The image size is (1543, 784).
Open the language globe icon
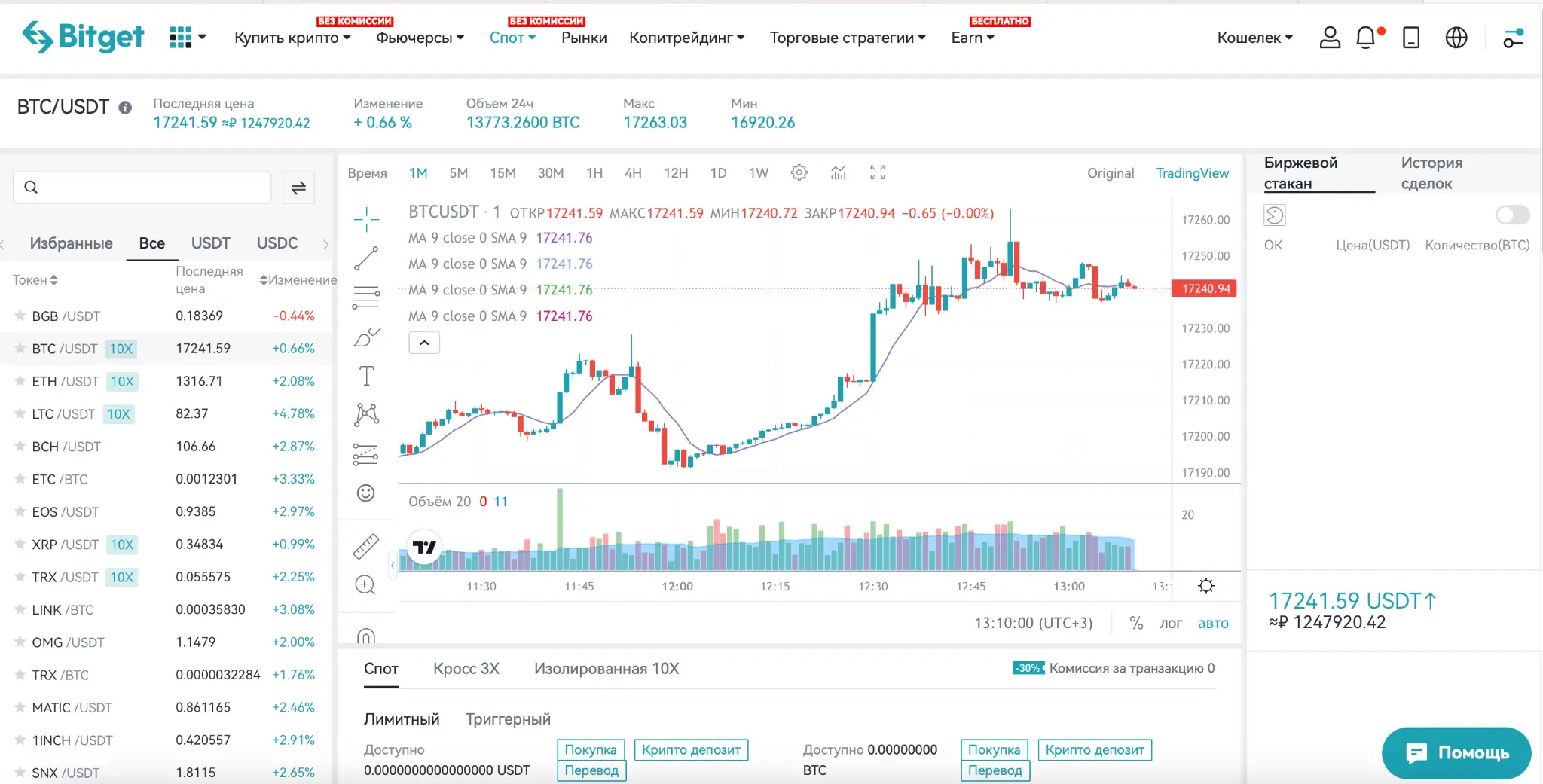coord(1456,37)
